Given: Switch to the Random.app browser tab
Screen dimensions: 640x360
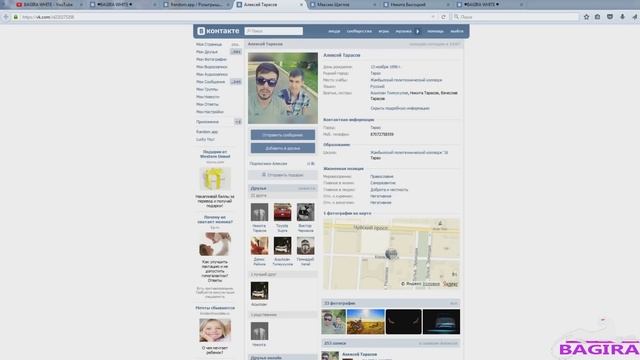Looking at the screenshot, I should pos(197,4).
